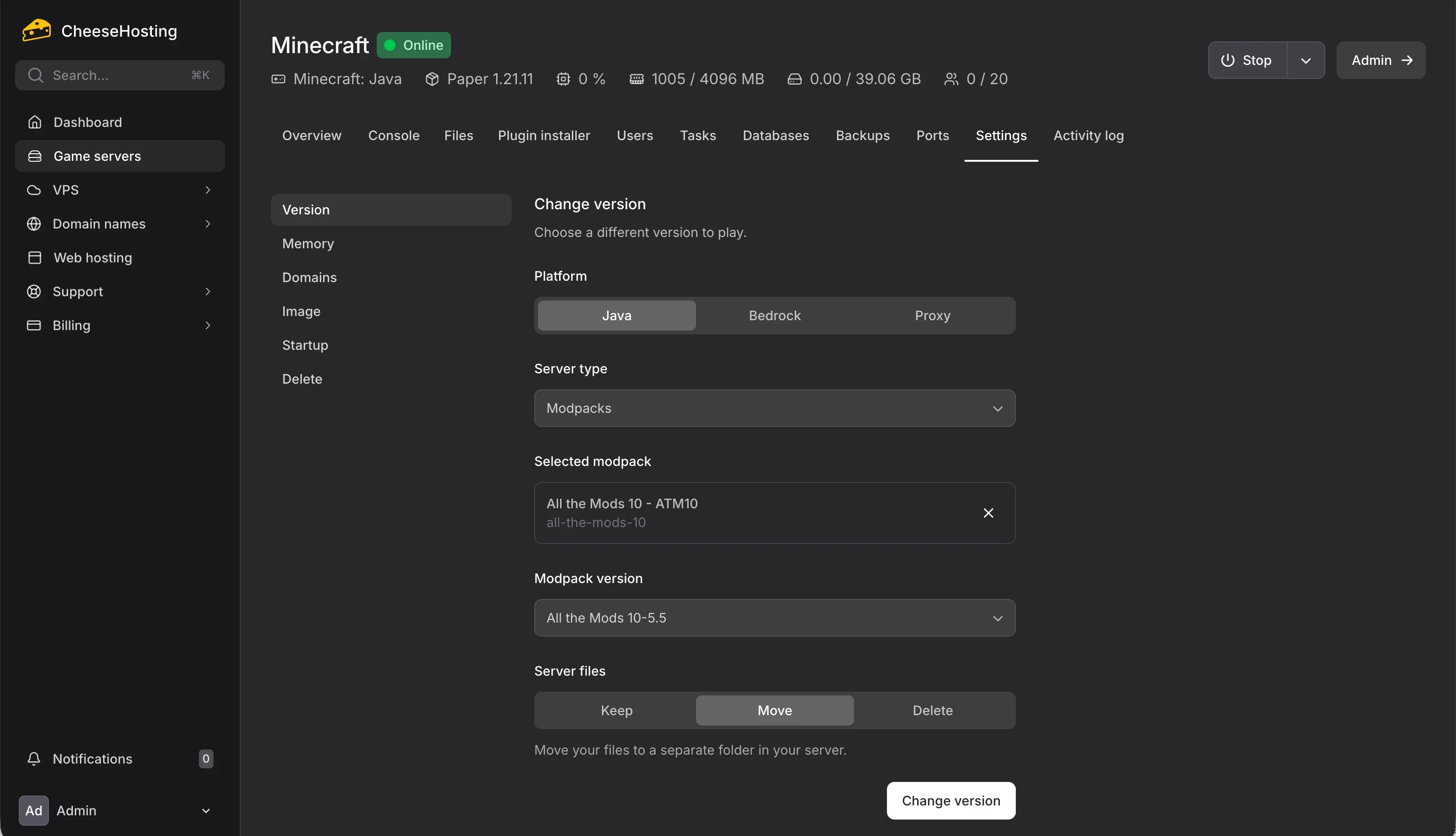Screen dimensions: 1456x836
Task: Click the memory usage chip icon
Action: coord(636,79)
